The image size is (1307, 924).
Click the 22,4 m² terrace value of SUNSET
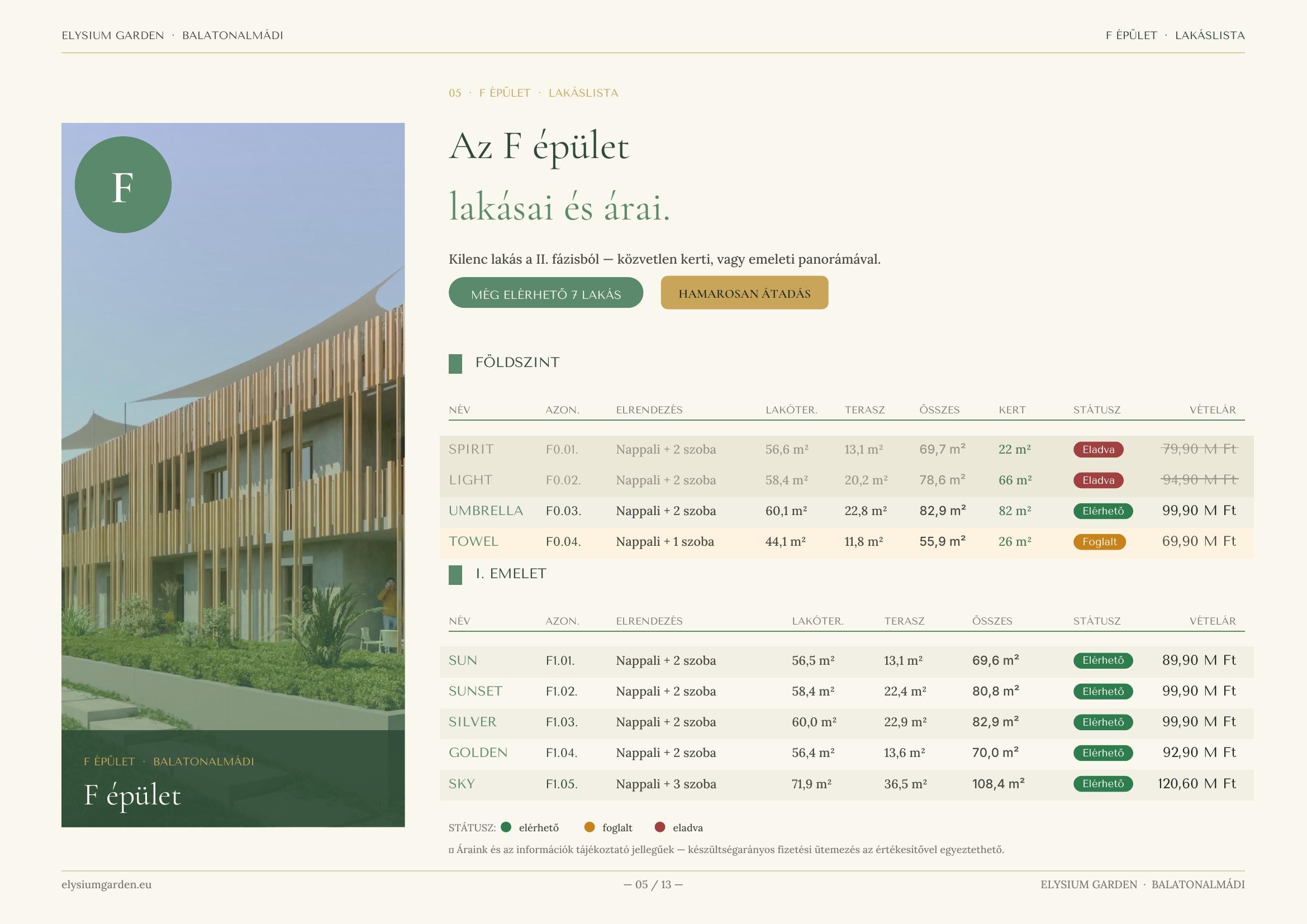click(x=905, y=691)
